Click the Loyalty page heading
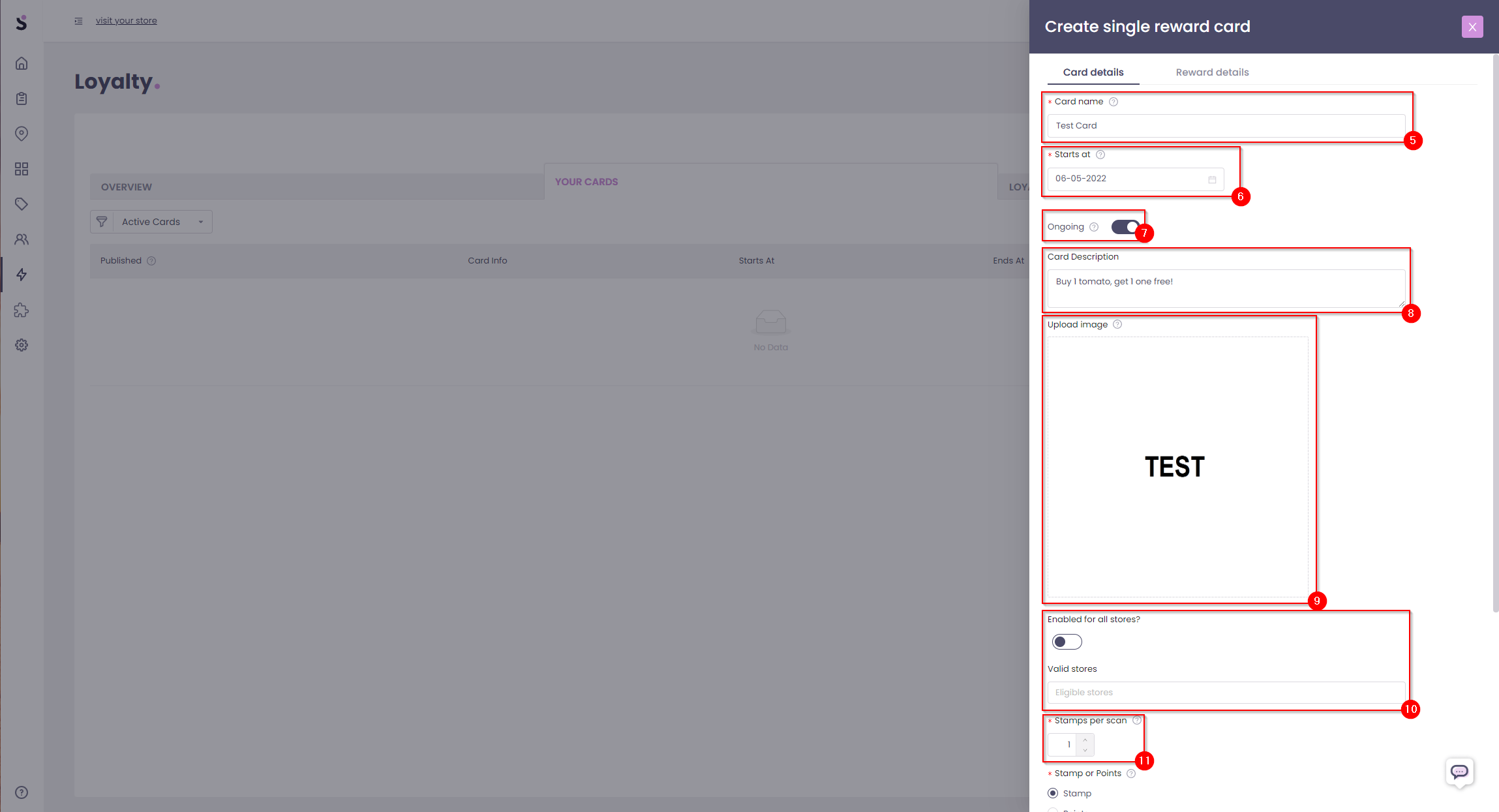This screenshot has width=1499, height=812. coord(117,82)
